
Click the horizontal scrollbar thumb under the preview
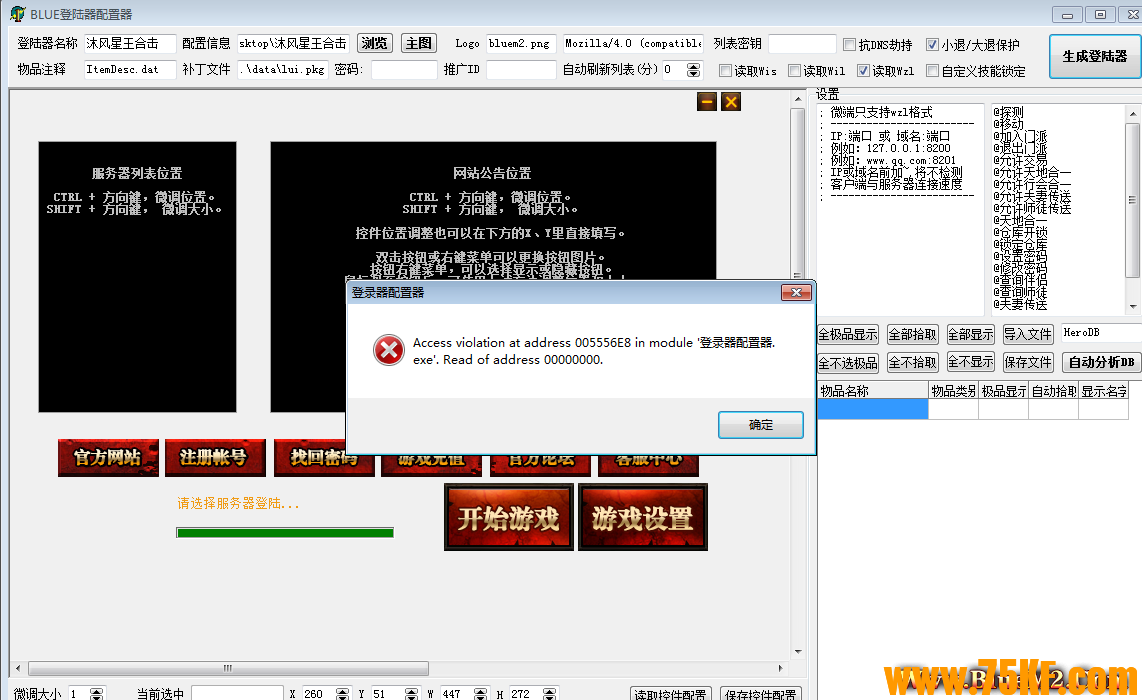tap(228, 668)
